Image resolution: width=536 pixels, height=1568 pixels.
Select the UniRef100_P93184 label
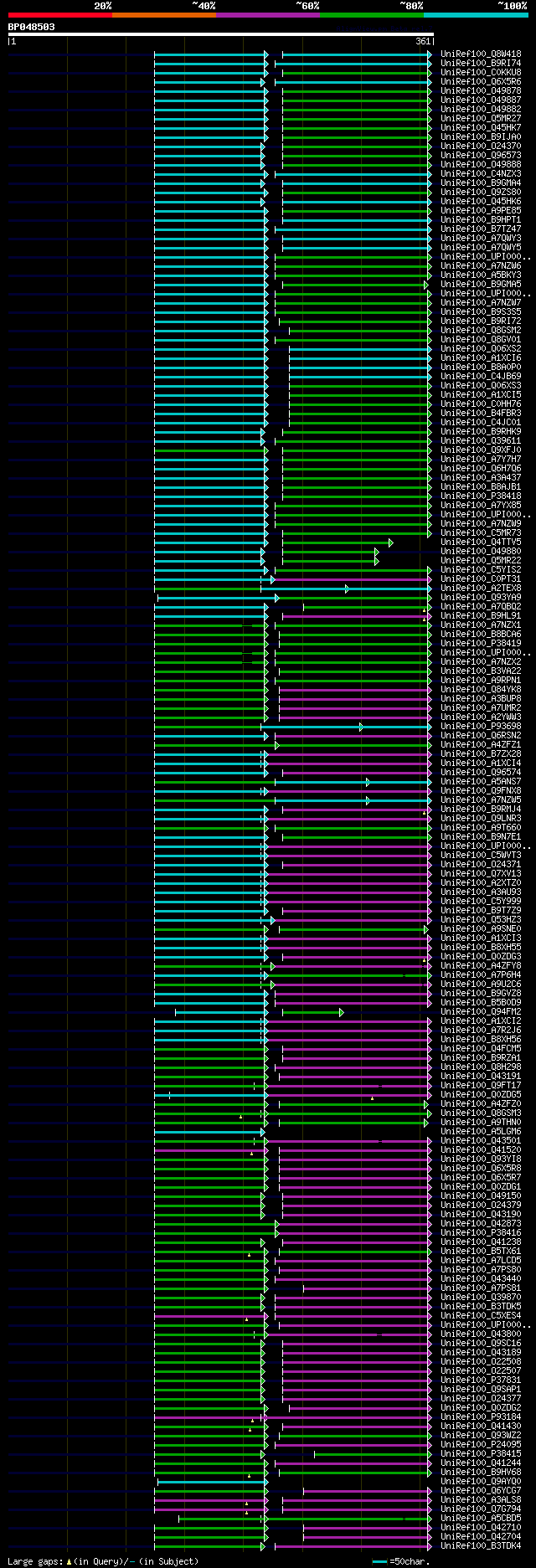[x=481, y=1417]
